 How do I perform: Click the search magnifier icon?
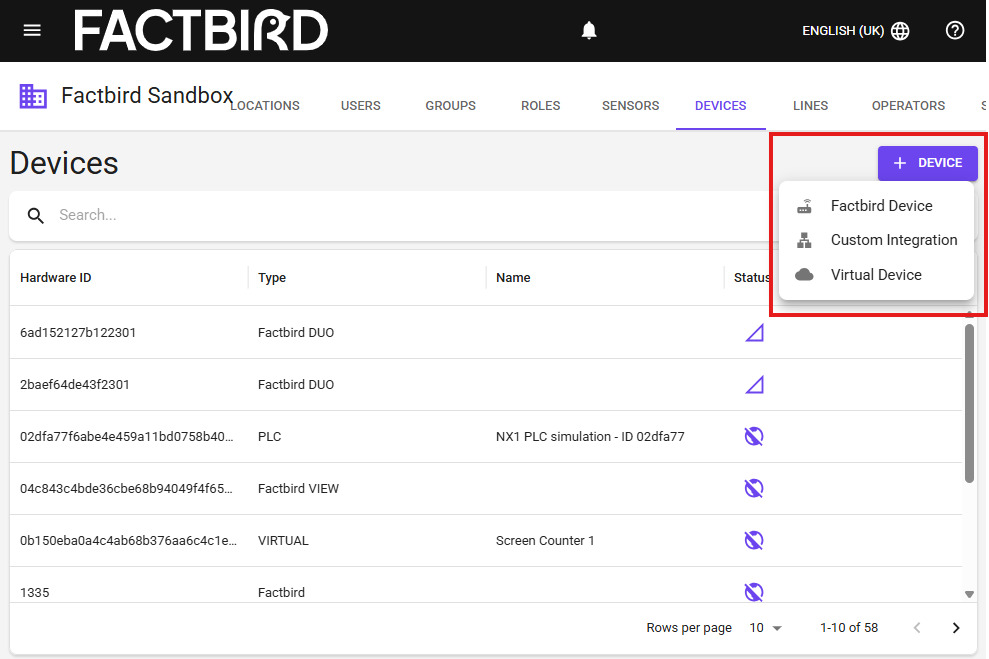36,216
